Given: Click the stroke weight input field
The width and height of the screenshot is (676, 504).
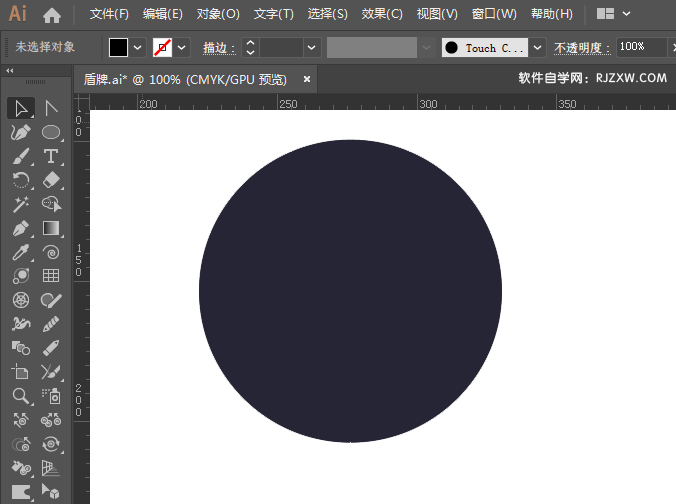Looking at the screenshot, I should pyautogui.click(x=281, y=47).
